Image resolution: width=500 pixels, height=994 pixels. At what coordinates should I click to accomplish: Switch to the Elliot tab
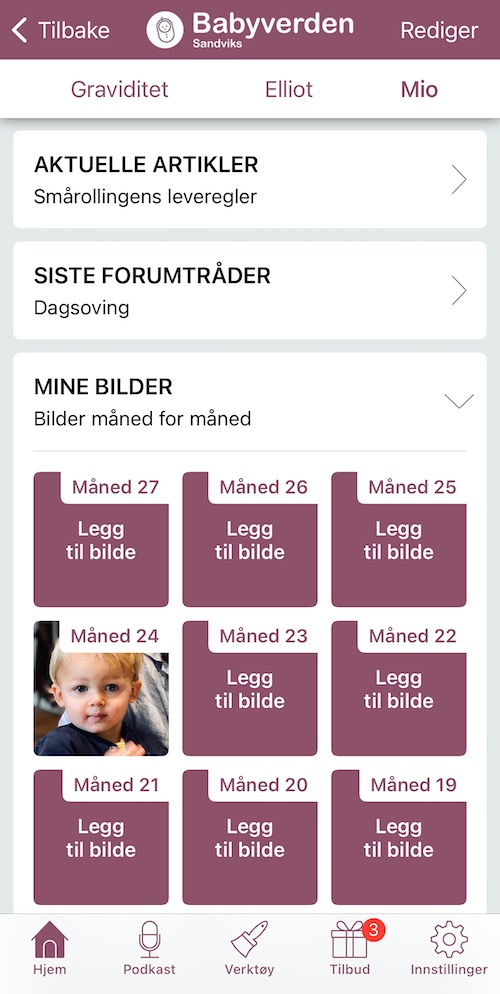tap(289, 89)
